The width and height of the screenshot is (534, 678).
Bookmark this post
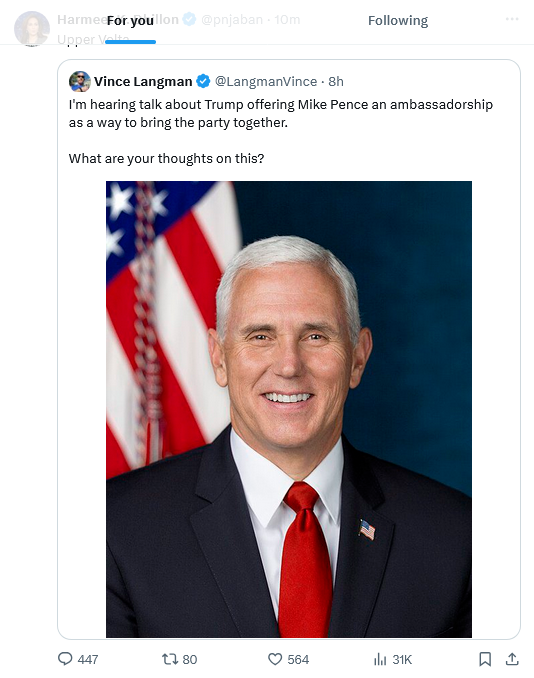485,659
